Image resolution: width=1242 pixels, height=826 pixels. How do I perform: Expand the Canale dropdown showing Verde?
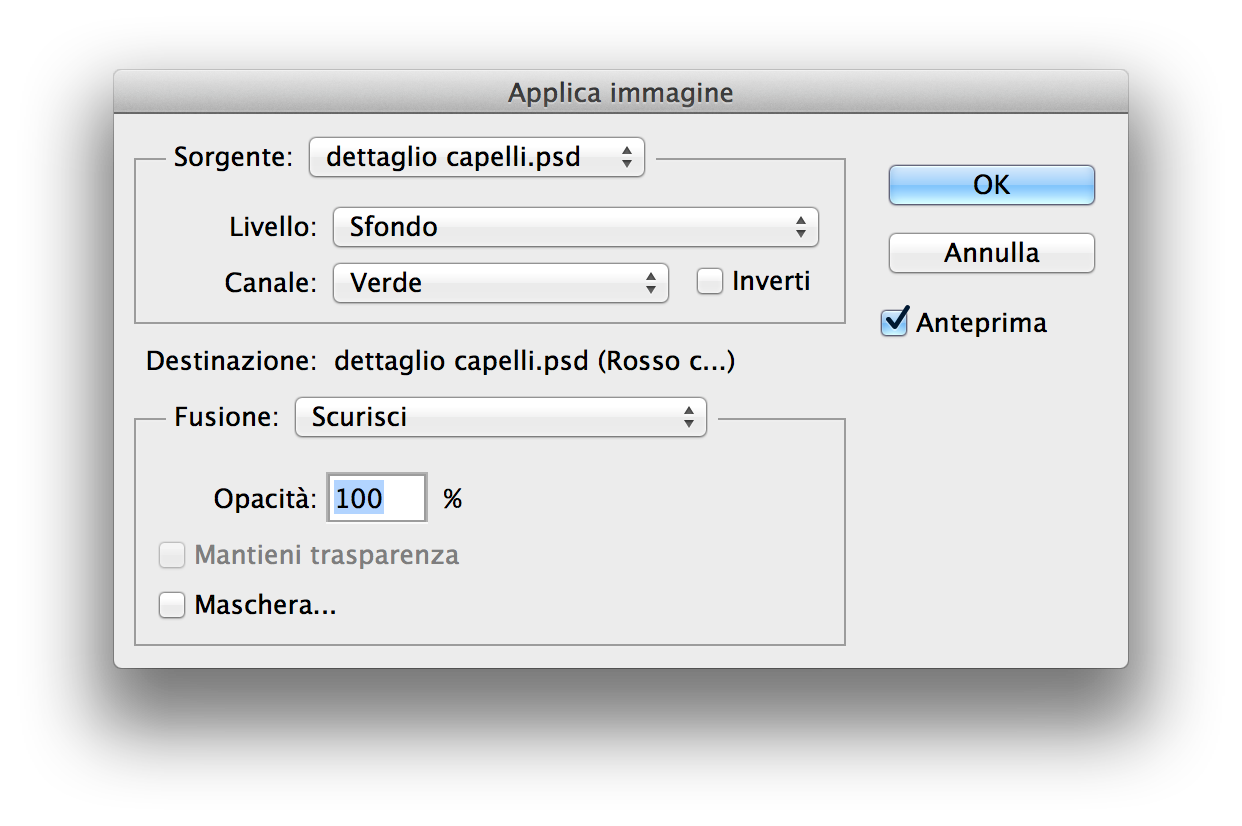click(x=500, y=283)
